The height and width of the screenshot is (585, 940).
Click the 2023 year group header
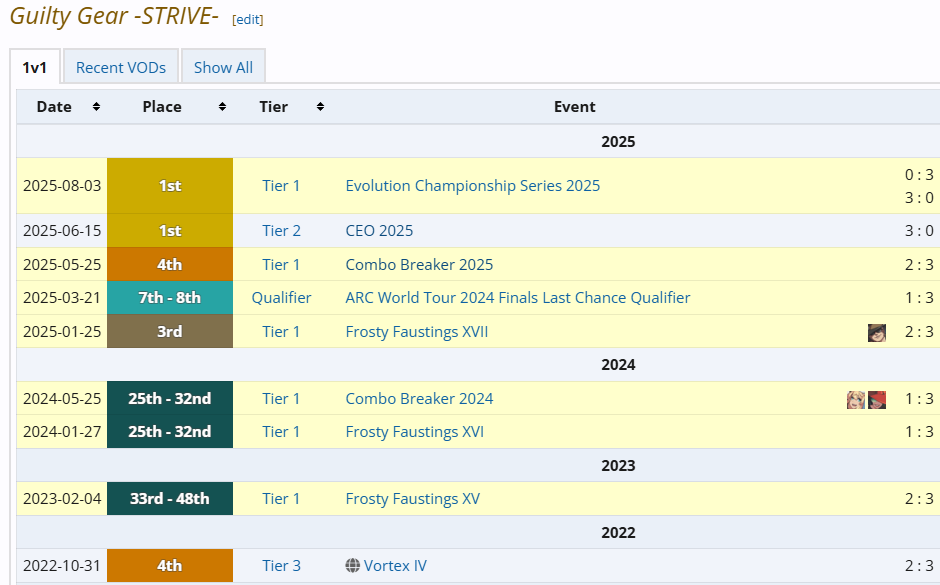[x=618, y=466]
